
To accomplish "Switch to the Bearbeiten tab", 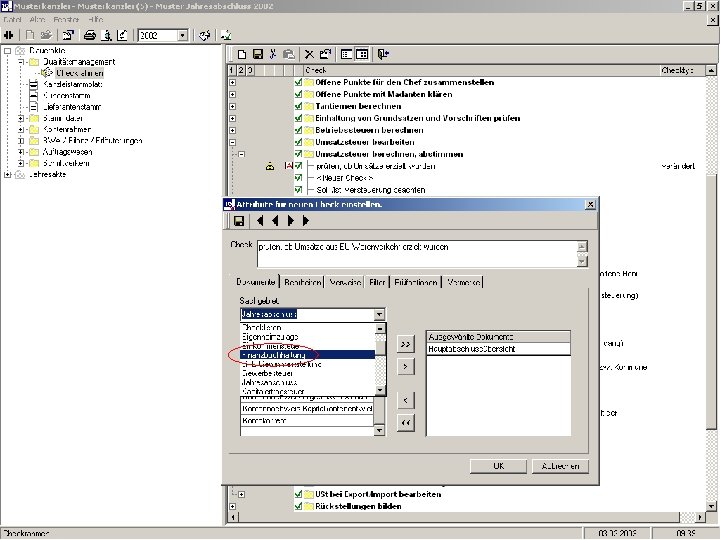I will 302,282.
